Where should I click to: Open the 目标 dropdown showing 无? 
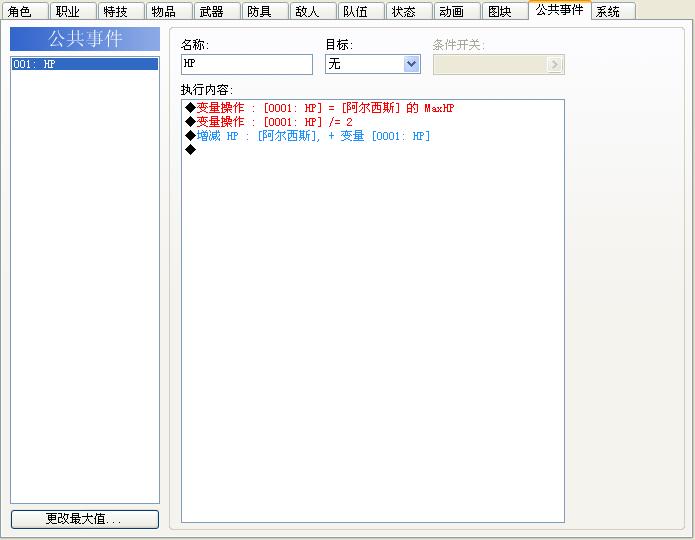tap(373, 64)
